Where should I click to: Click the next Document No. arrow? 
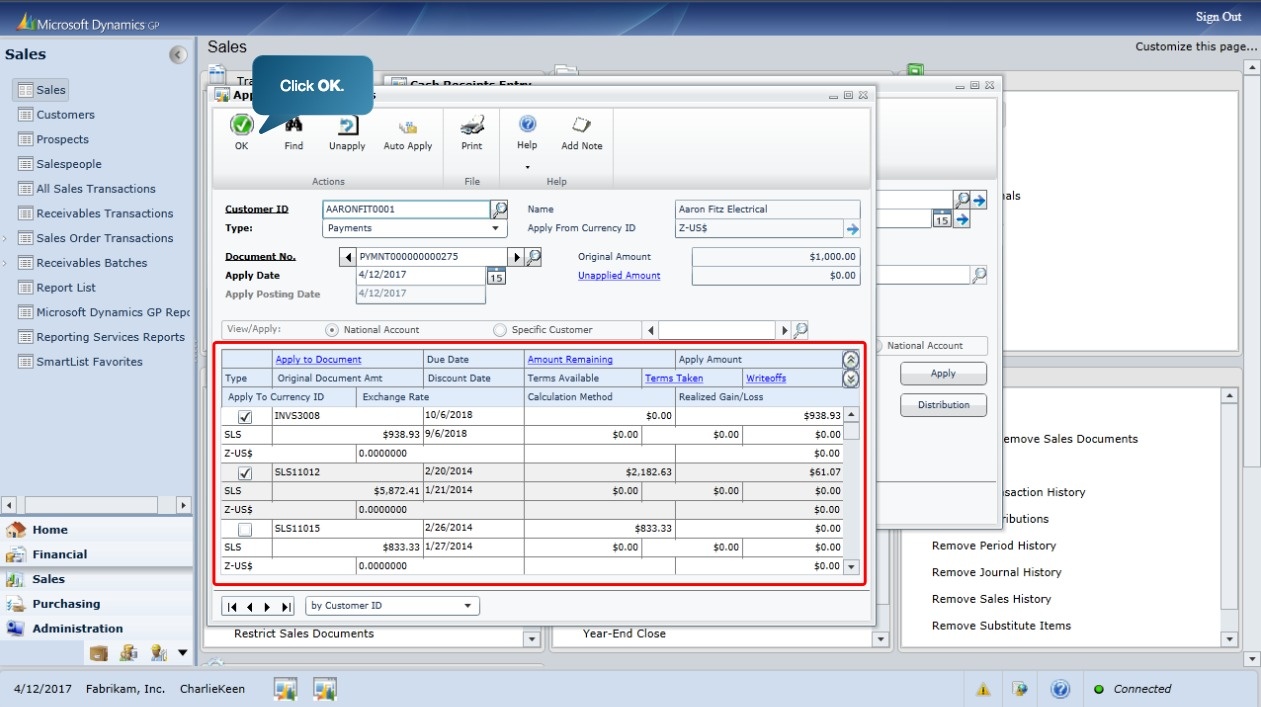(516, 256)
